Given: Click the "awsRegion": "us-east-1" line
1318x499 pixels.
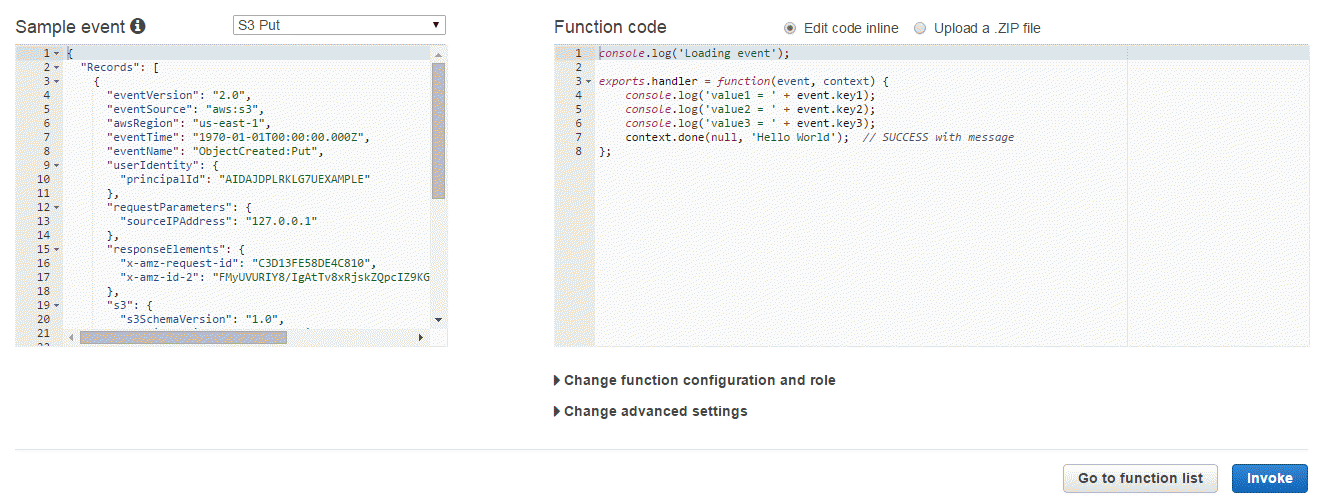Looking at the screenshot, I should pyautogui.click(x=188, y=123).
